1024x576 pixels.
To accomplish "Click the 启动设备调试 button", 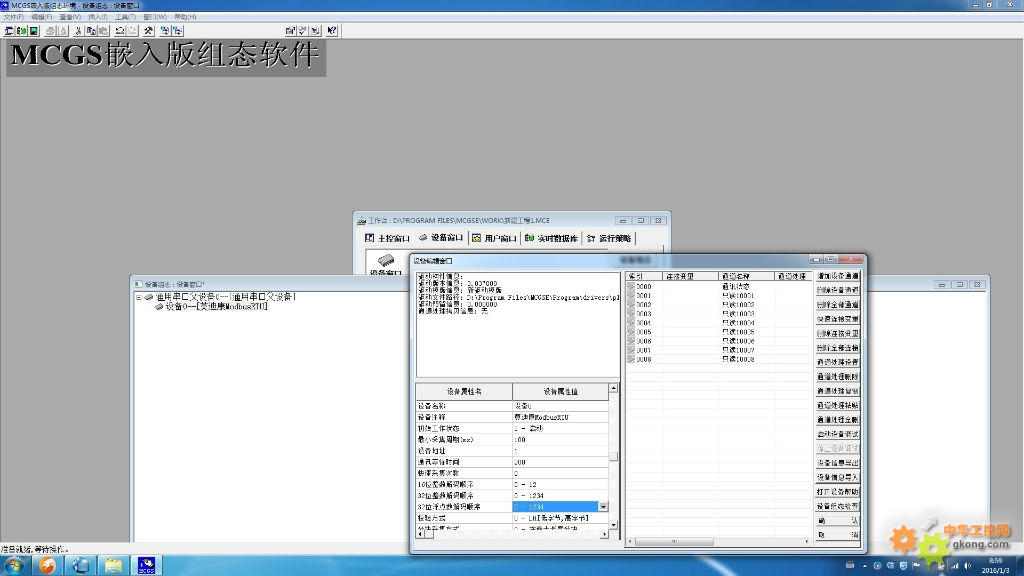I will tap(838, 434).
